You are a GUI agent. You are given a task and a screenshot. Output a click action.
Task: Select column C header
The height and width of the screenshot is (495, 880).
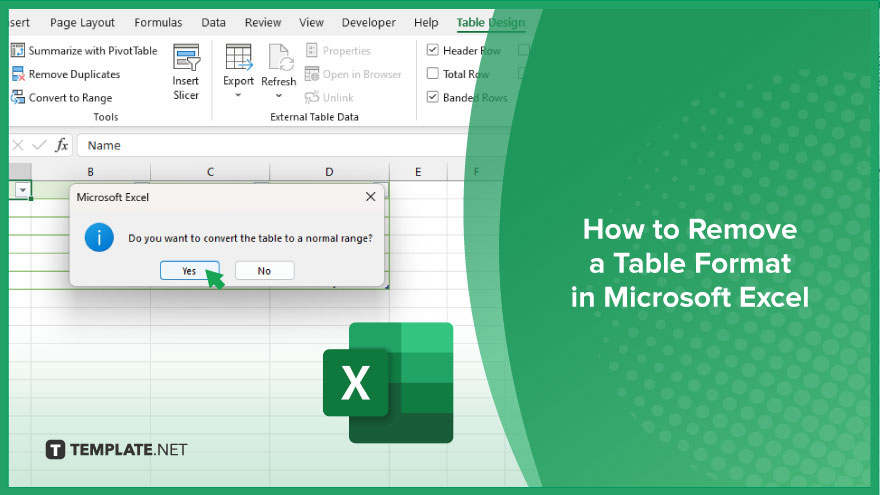(210, 172)
